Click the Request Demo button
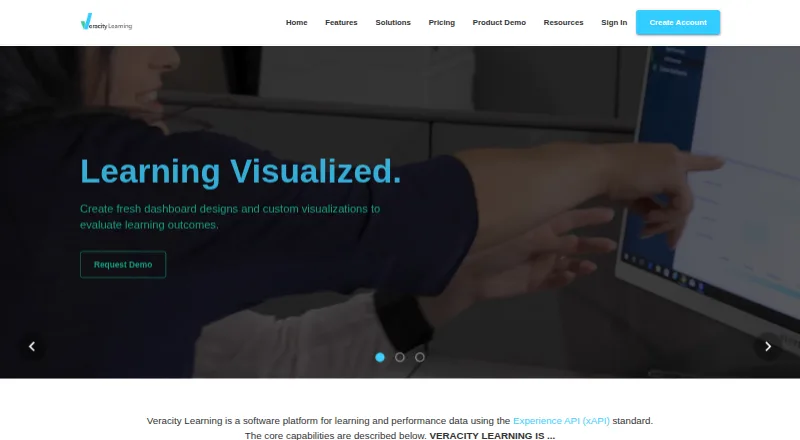The image size is (800, 440). pos(123,264)
